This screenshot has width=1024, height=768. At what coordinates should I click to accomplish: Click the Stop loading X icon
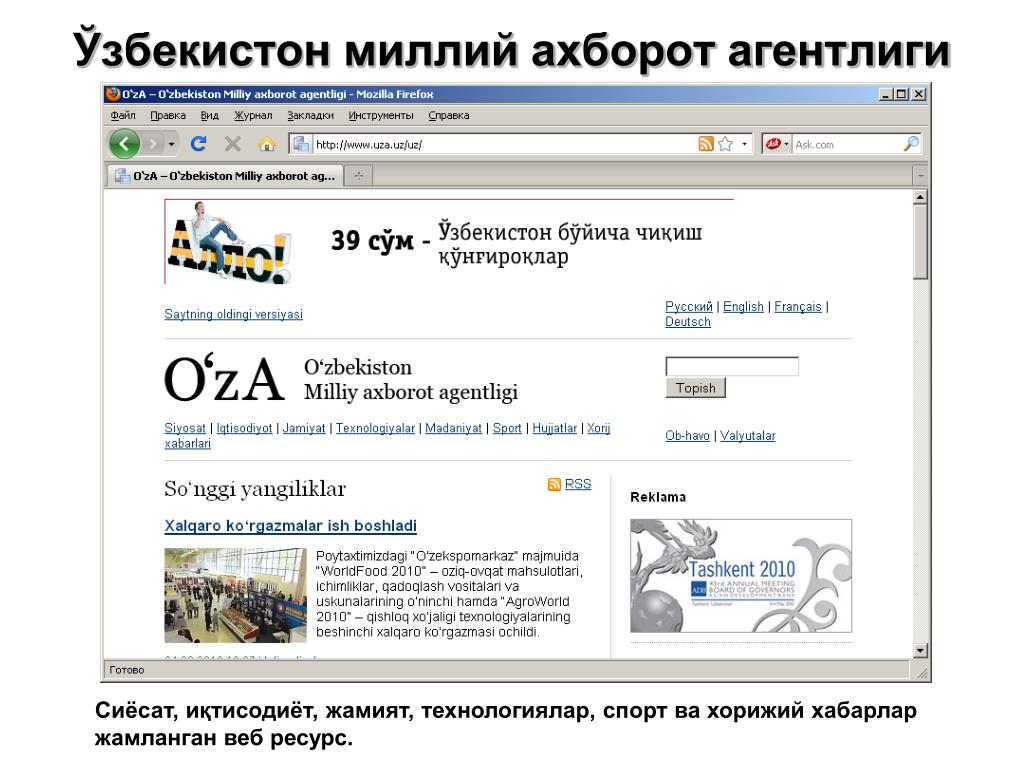click(x=232, y=144)
